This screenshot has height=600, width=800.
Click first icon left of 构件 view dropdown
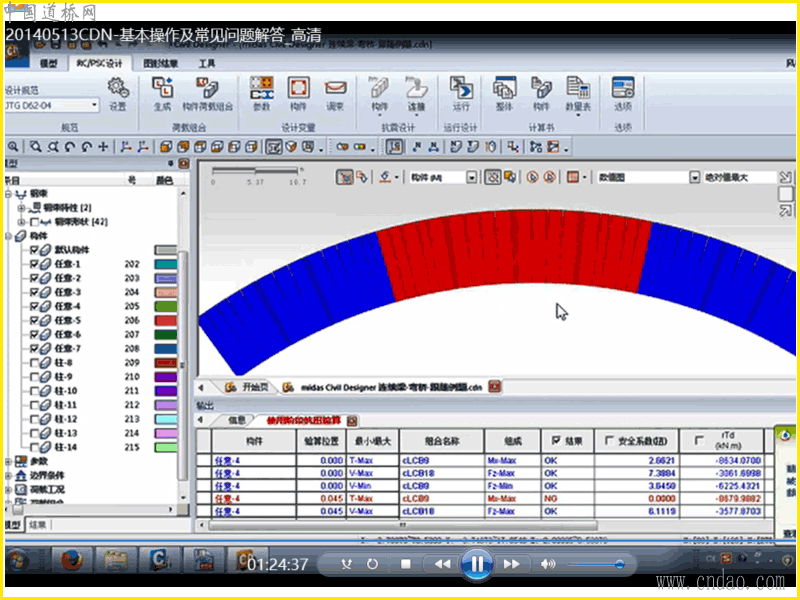click(385, 177)
